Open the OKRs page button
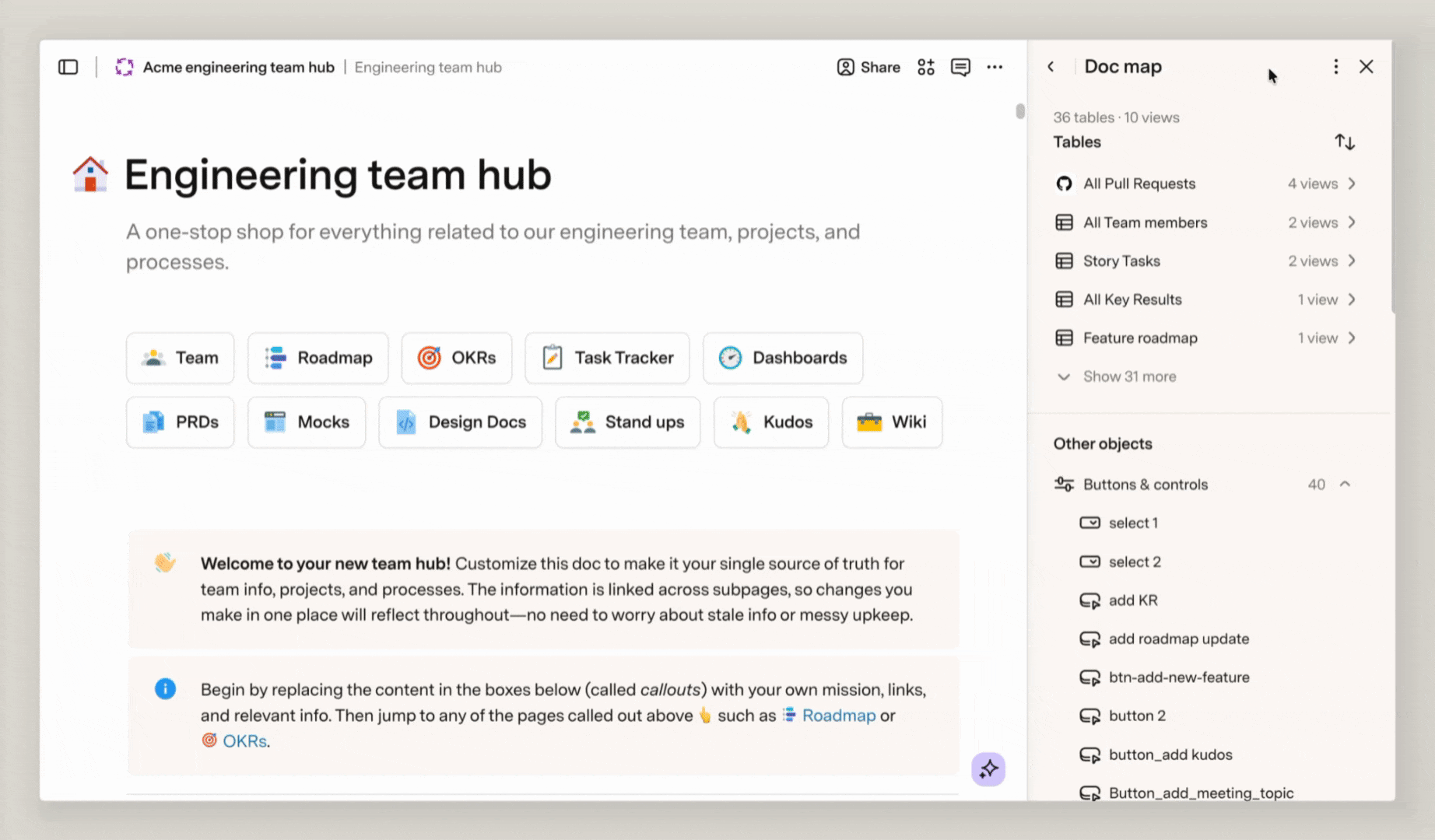1435x840 pixels. click(x=457, y=358)
